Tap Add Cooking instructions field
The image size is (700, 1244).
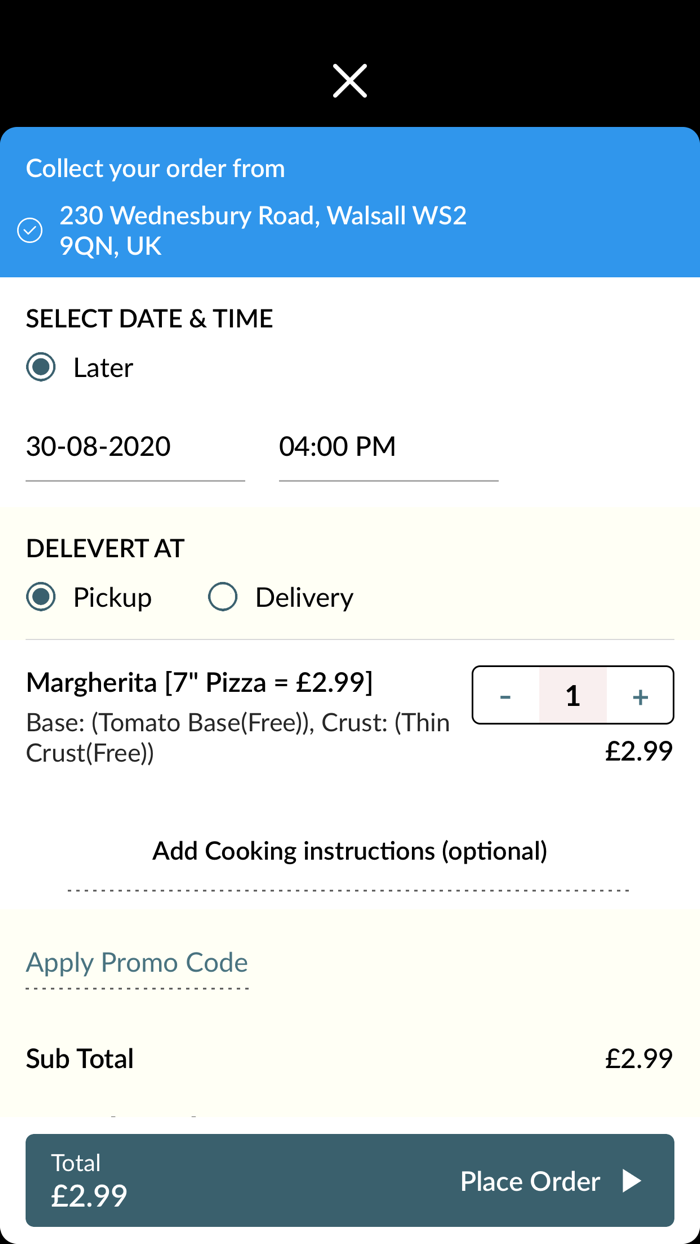coord(349,851)
